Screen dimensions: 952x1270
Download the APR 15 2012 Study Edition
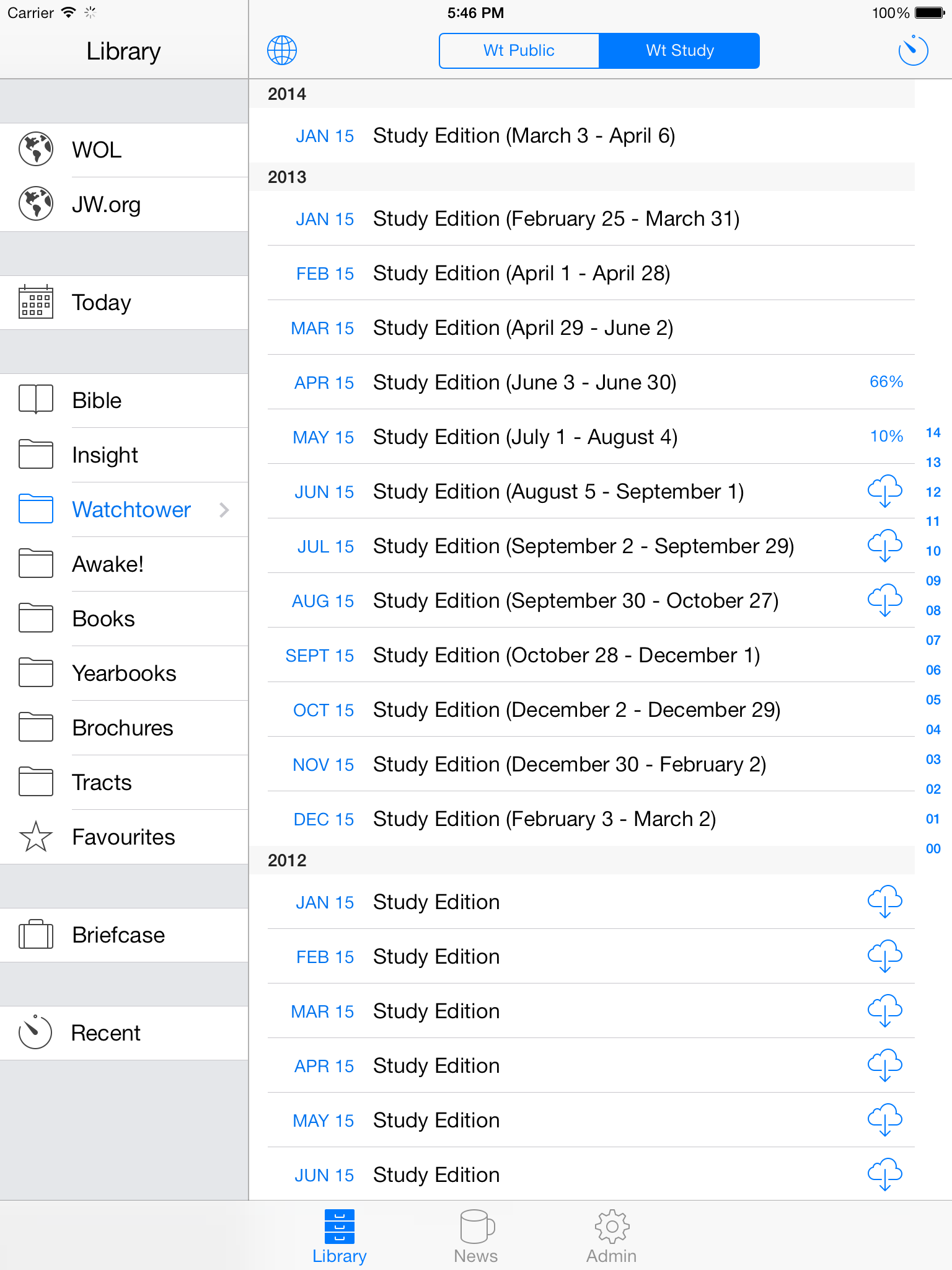(885, 1066)
